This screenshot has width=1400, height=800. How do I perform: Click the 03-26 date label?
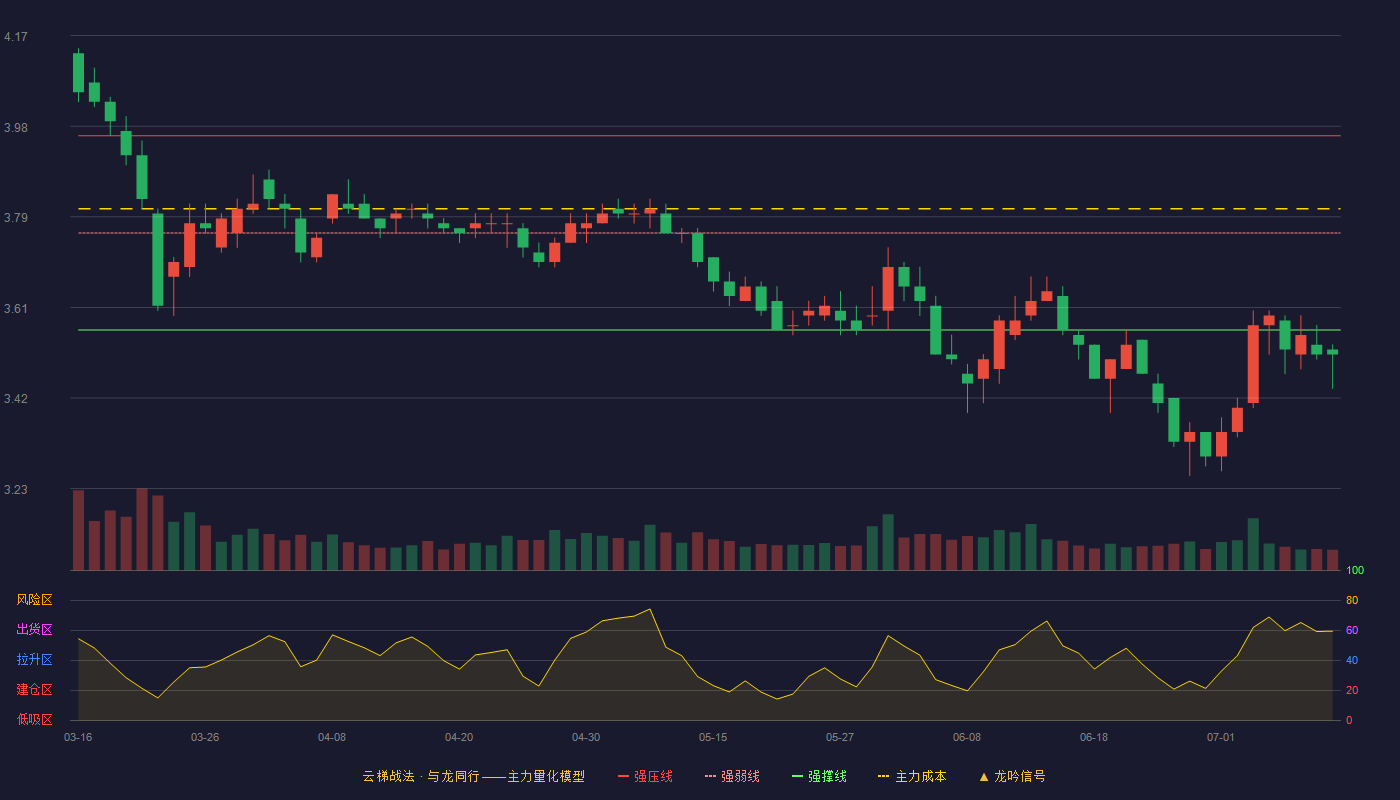coord(205,737)
